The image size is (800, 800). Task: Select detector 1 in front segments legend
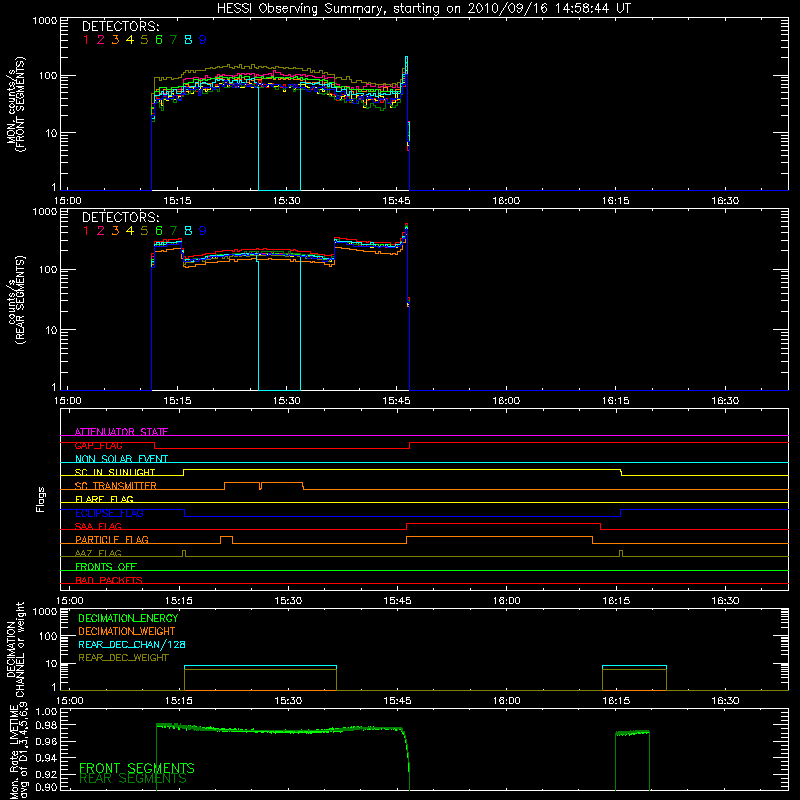tap(86, 40)
